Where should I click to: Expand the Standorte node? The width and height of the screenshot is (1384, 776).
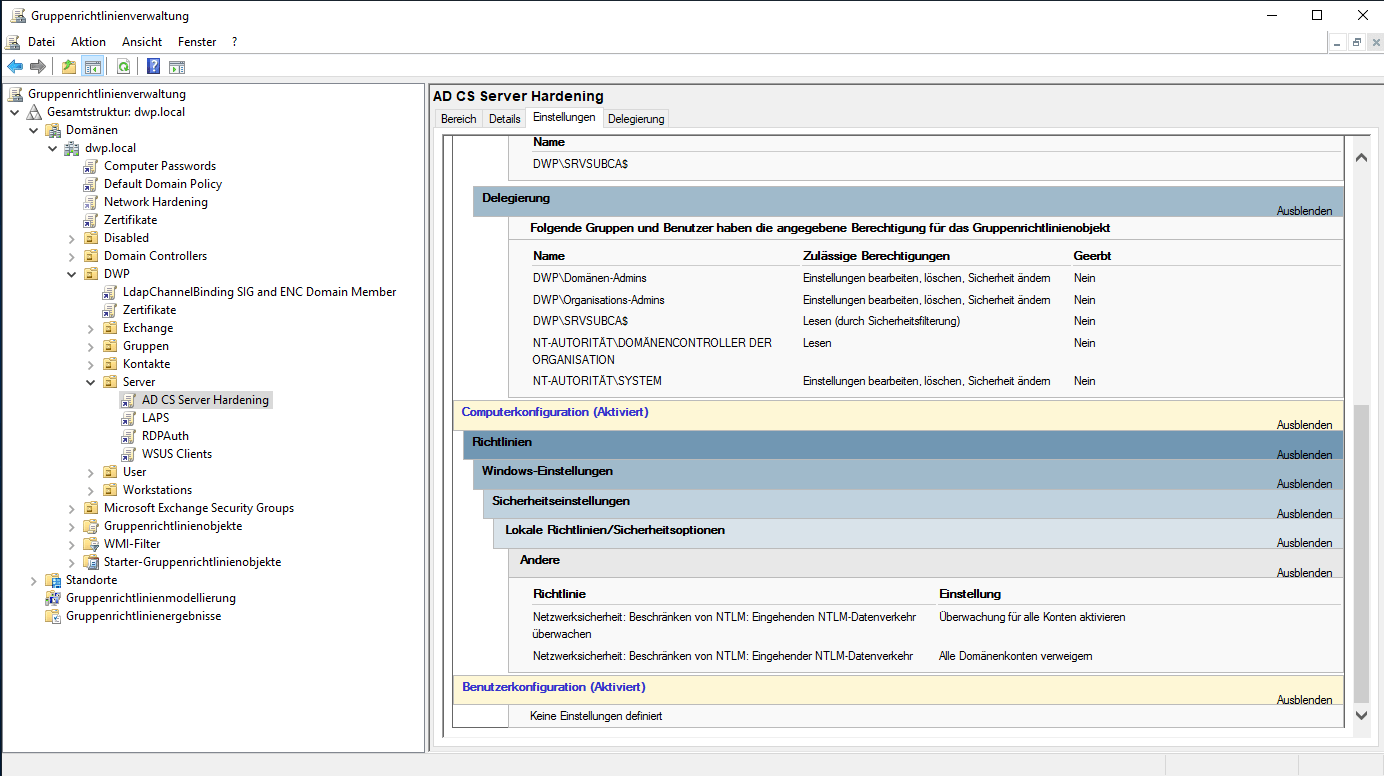click(x=34, y=581)
